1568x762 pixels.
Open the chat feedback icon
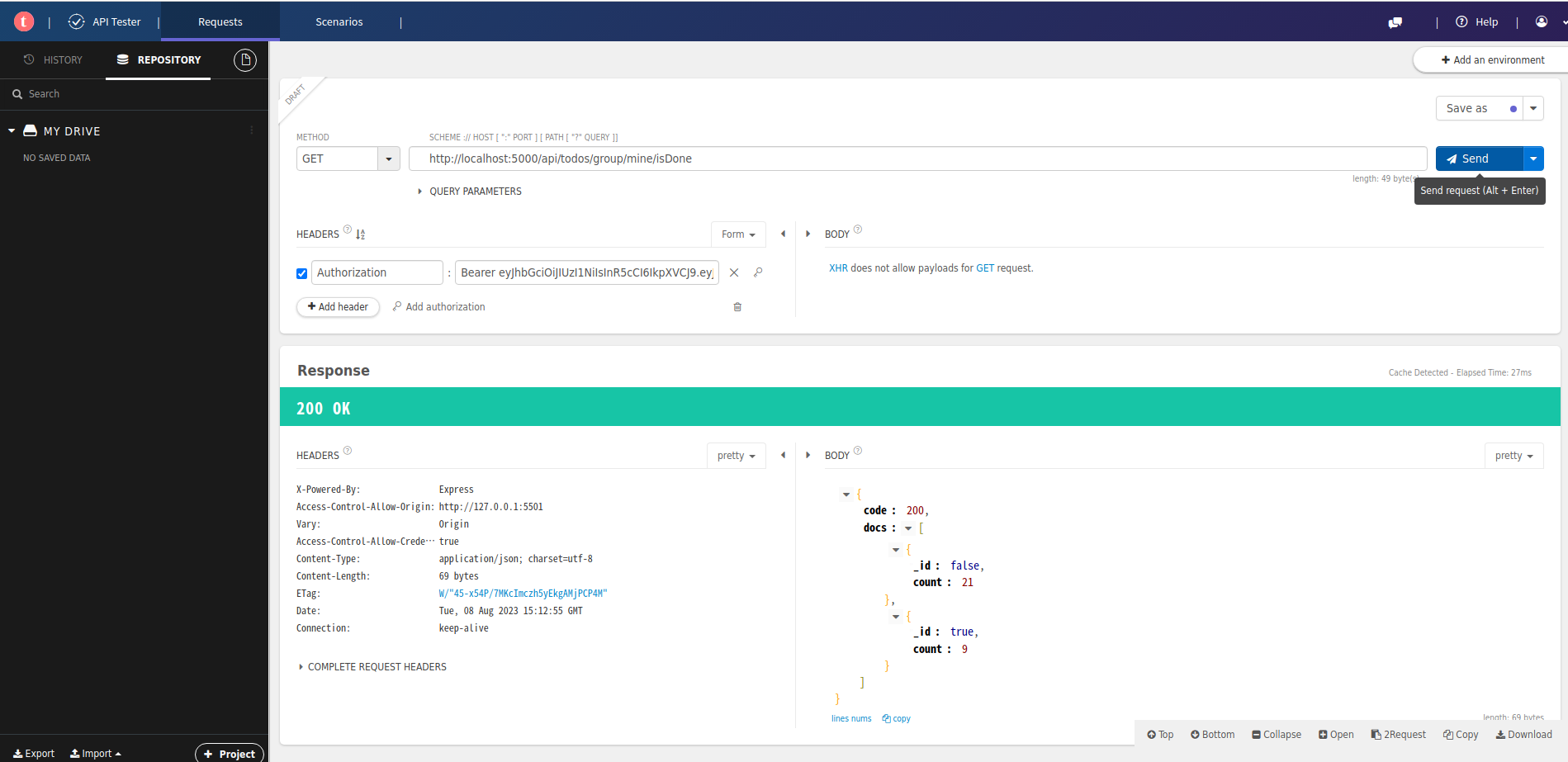(1395, 22)
